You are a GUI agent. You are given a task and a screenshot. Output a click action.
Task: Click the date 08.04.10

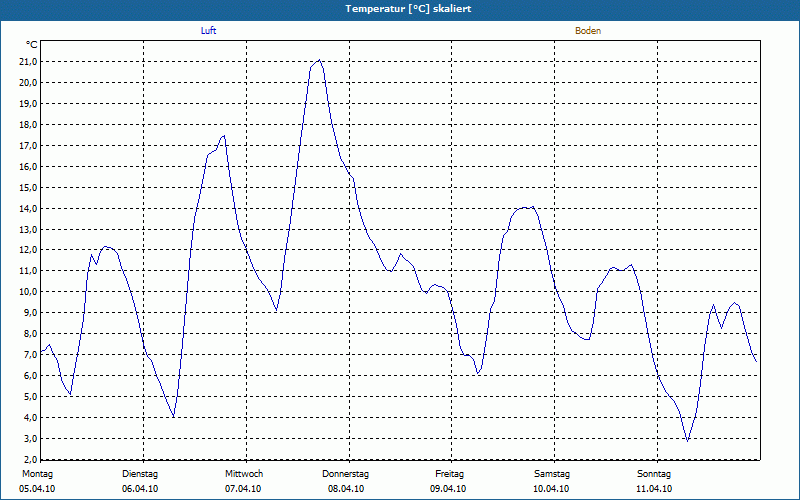point(346,489)
